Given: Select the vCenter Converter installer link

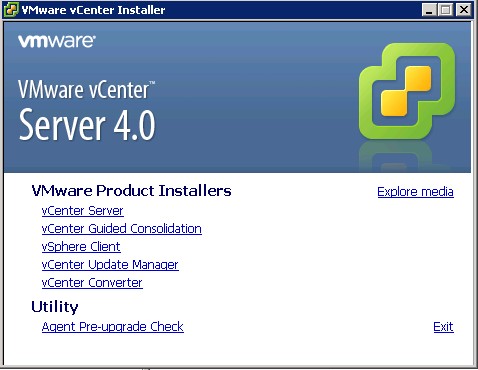Looking at the screenshot, I should [92, 283].
